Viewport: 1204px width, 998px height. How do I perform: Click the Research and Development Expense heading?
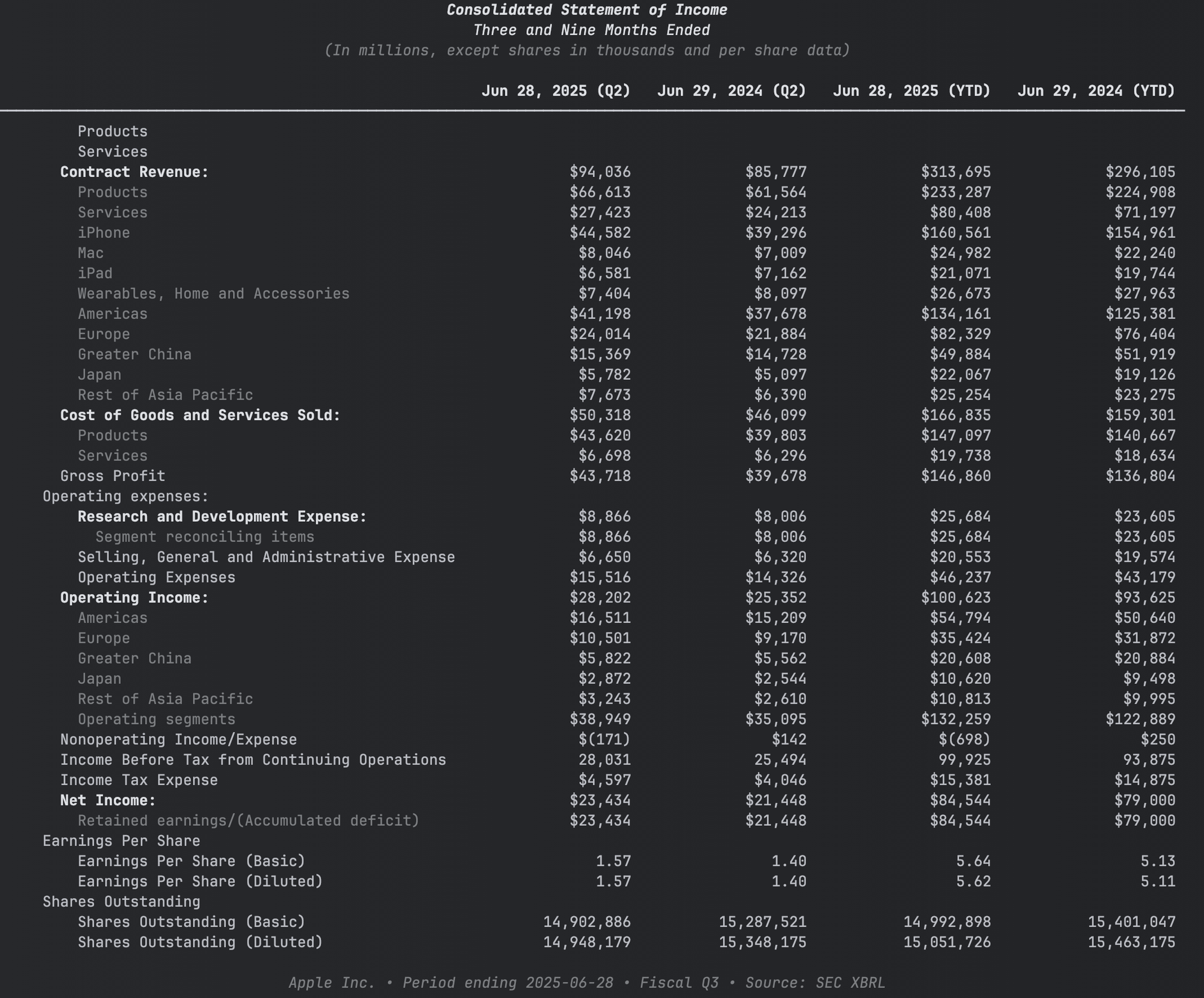222,516
